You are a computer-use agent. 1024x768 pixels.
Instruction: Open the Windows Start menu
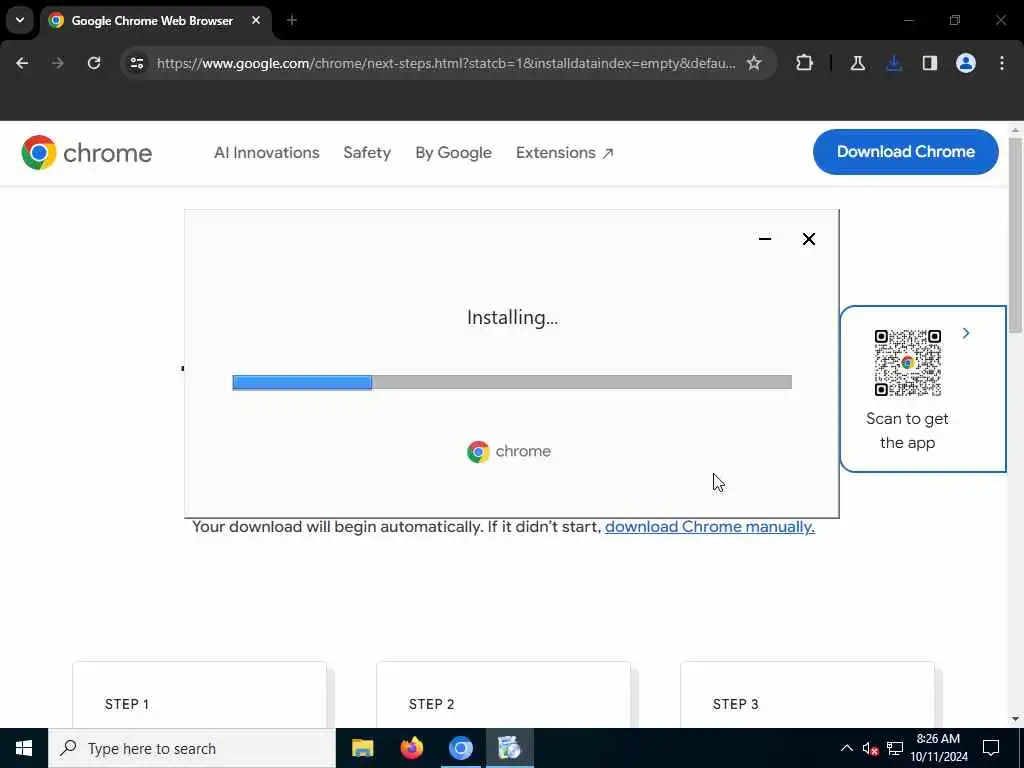point(24,748)
